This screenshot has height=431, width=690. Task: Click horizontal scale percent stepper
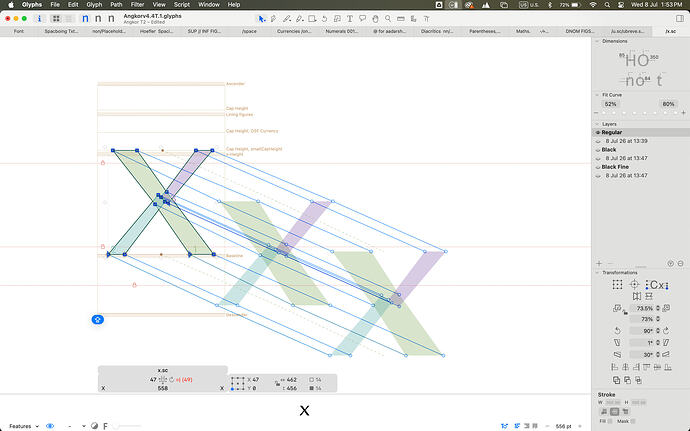[658, 308]
